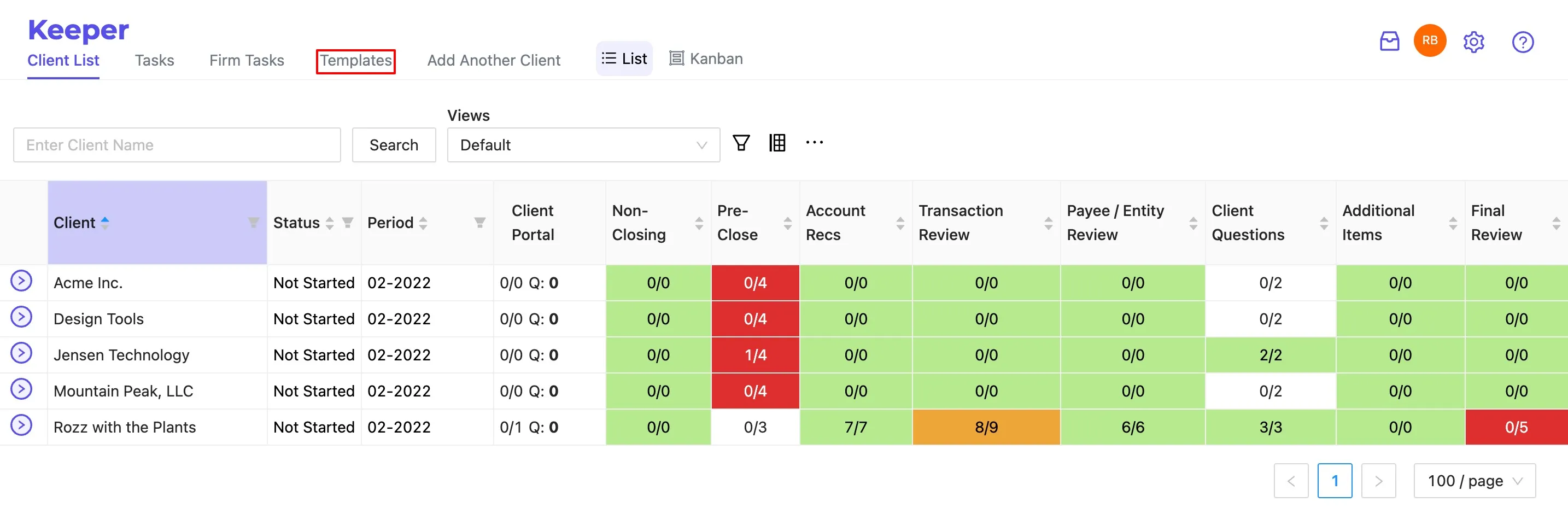Image resolution: width=1568 pixels, height=525 pixels.
Task: Open the Jensen Technology client name
Action: click(122, 355)
